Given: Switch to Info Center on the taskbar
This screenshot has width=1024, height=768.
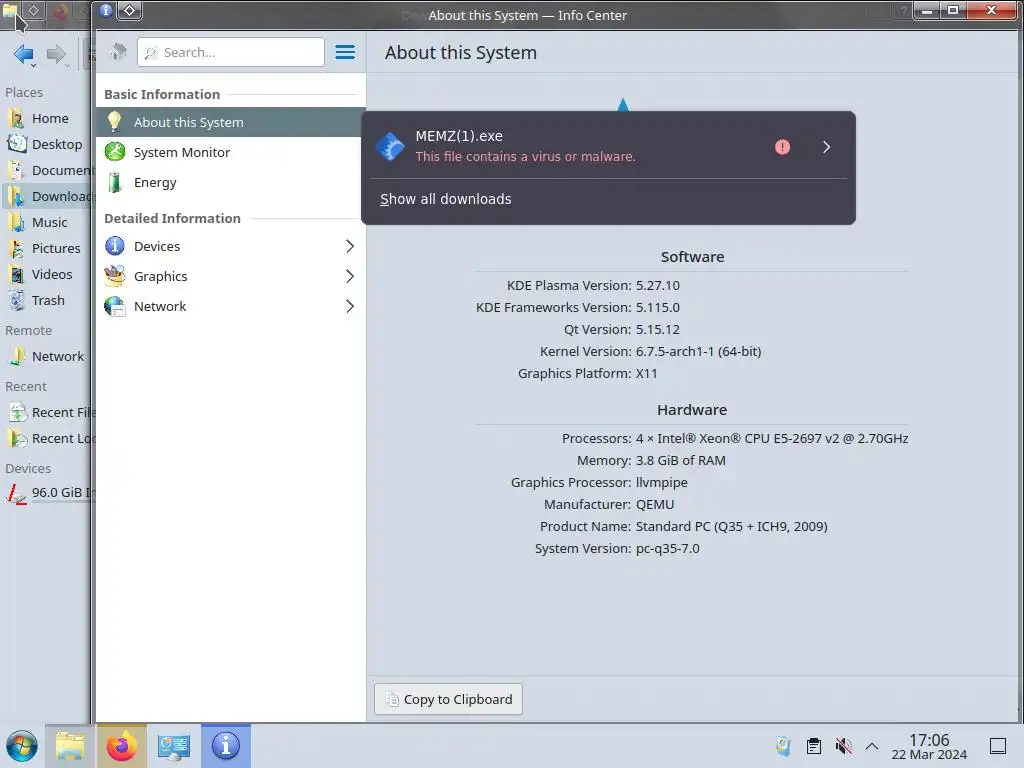Looking at the screenshot, I should 226,746.
